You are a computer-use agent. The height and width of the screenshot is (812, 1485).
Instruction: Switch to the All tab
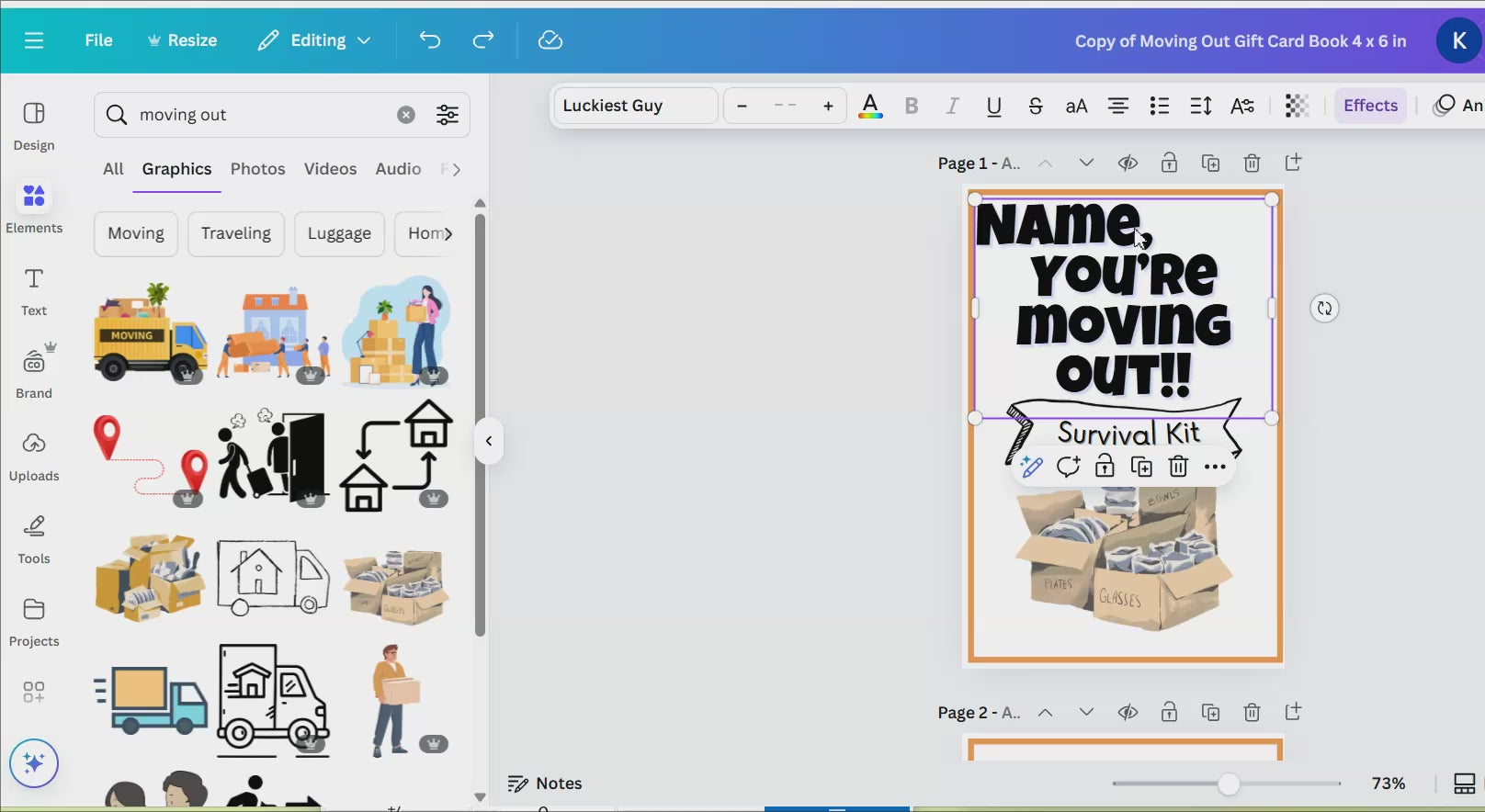[113, 169]
